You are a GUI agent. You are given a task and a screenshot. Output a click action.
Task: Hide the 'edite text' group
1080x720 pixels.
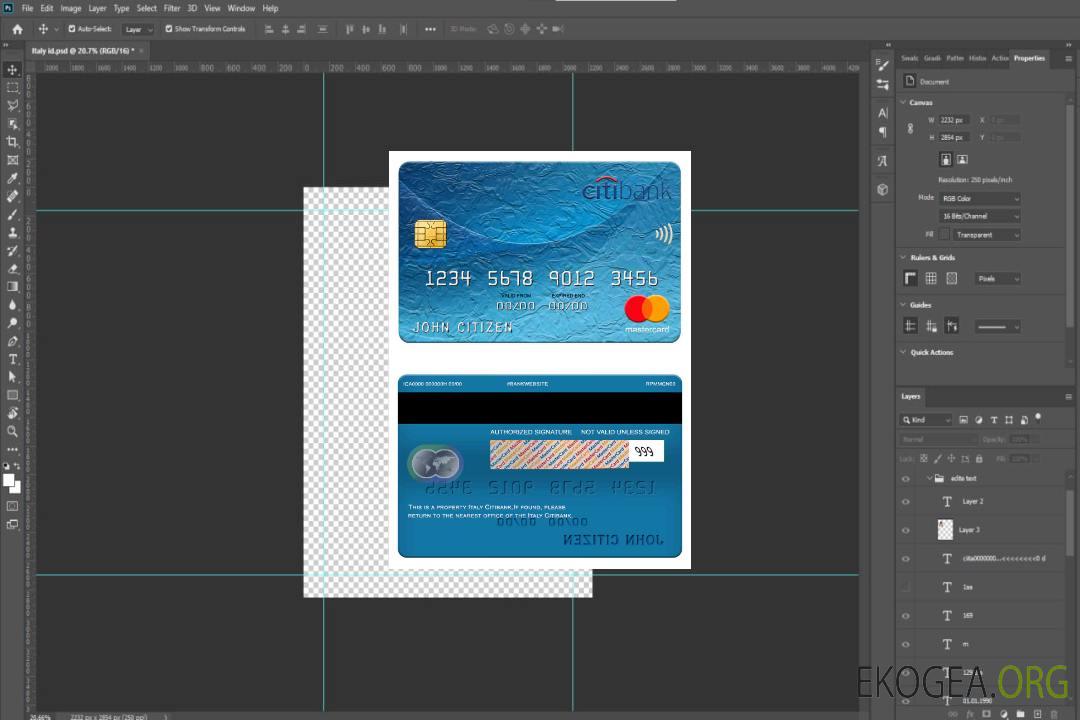(x=906, y=479)
